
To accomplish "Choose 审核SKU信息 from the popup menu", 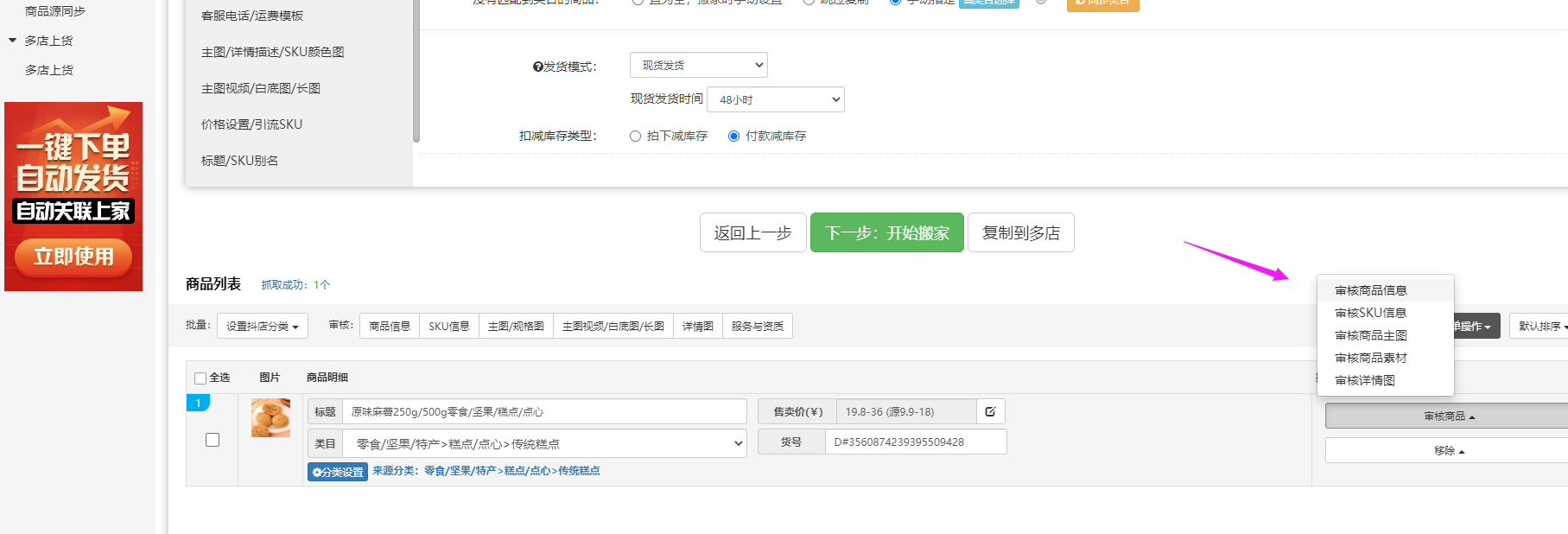I will (x=1370, y=313).
